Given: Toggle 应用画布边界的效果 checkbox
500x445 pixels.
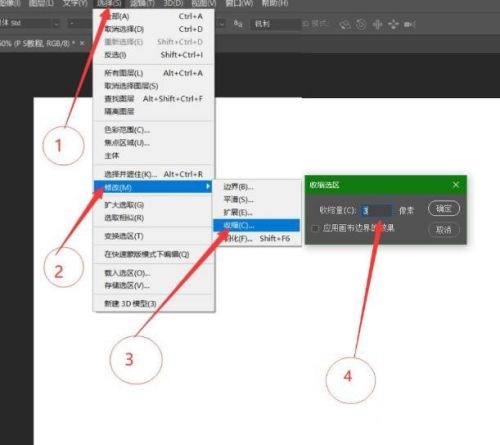Looking at the screenshot, I should tap(315, 228).
